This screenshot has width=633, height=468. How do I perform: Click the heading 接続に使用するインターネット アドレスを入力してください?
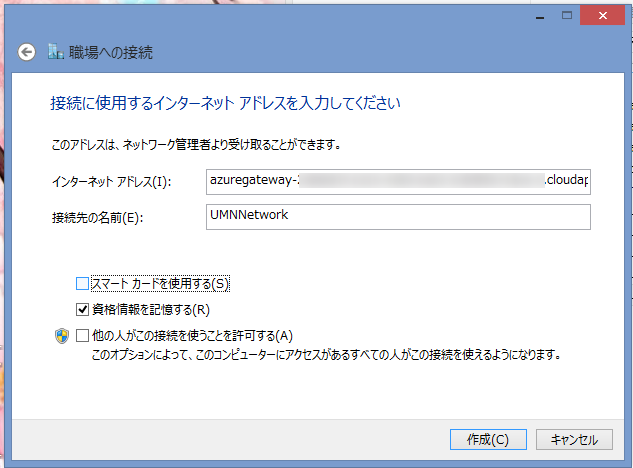[x=225, y=103]
